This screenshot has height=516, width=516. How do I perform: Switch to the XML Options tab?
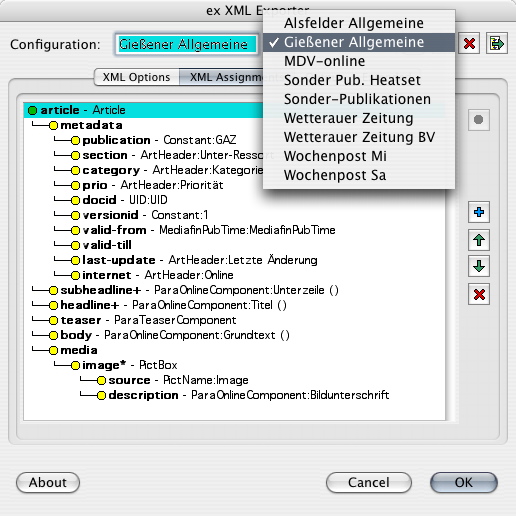pos(137,77)
